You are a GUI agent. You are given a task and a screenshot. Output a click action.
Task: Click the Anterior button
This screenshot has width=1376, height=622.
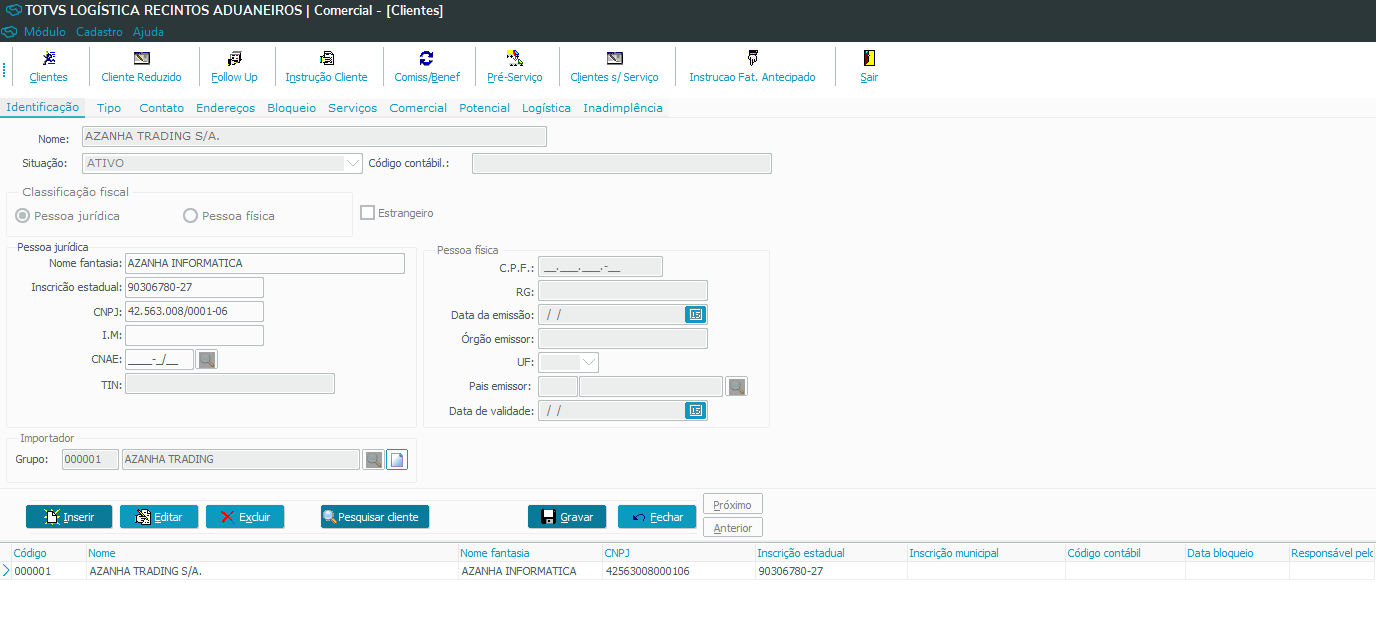tap(733, 528)
